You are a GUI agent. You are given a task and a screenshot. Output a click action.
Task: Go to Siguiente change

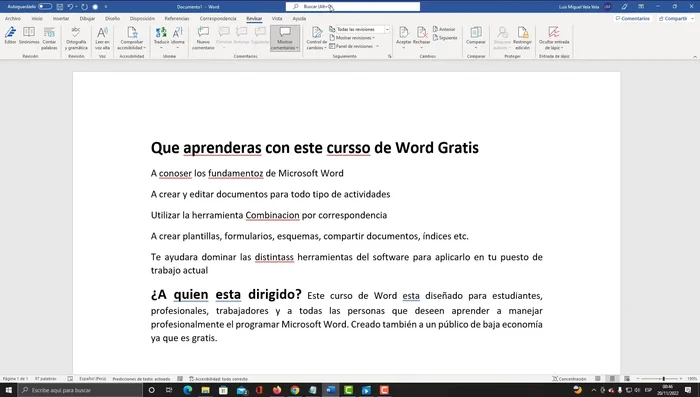(445, 38)
